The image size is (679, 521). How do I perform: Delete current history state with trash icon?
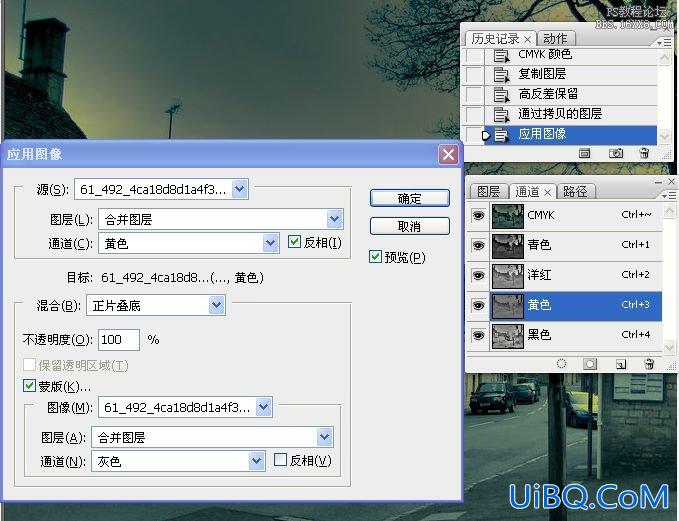pyautogui.click(x=644, y=153)
